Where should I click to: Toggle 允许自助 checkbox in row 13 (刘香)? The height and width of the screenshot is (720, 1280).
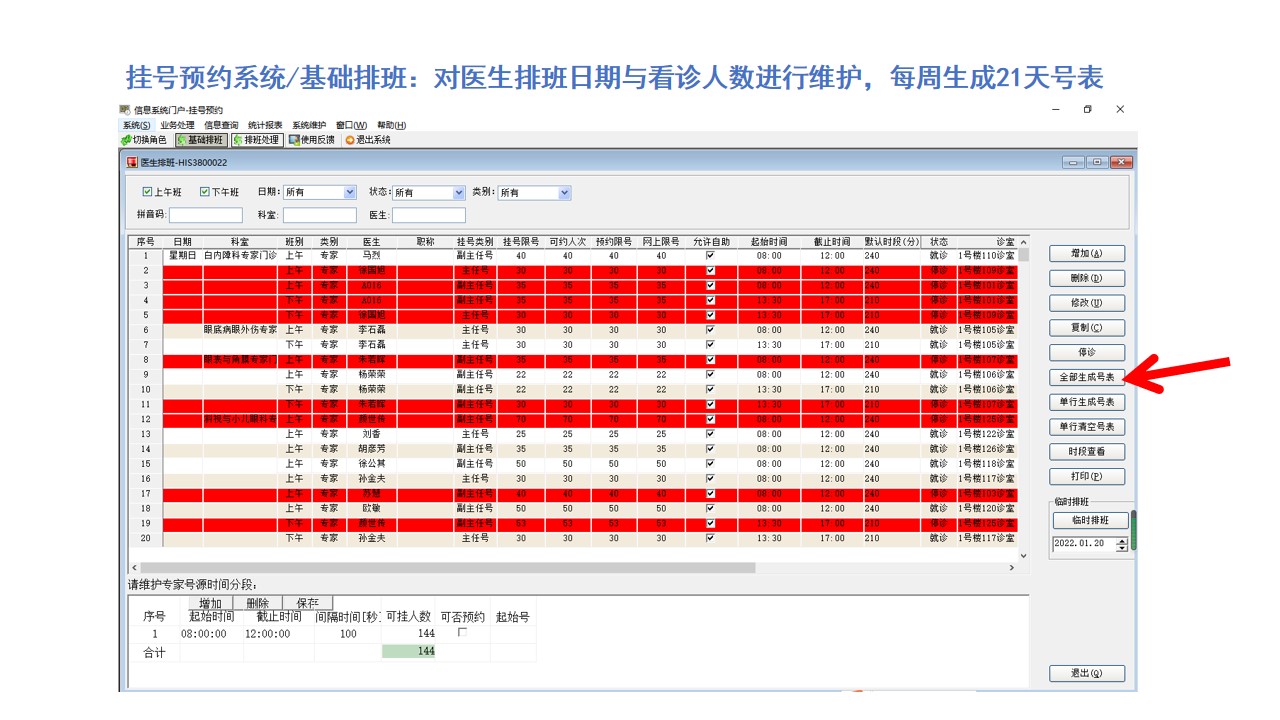click(710, 434)
